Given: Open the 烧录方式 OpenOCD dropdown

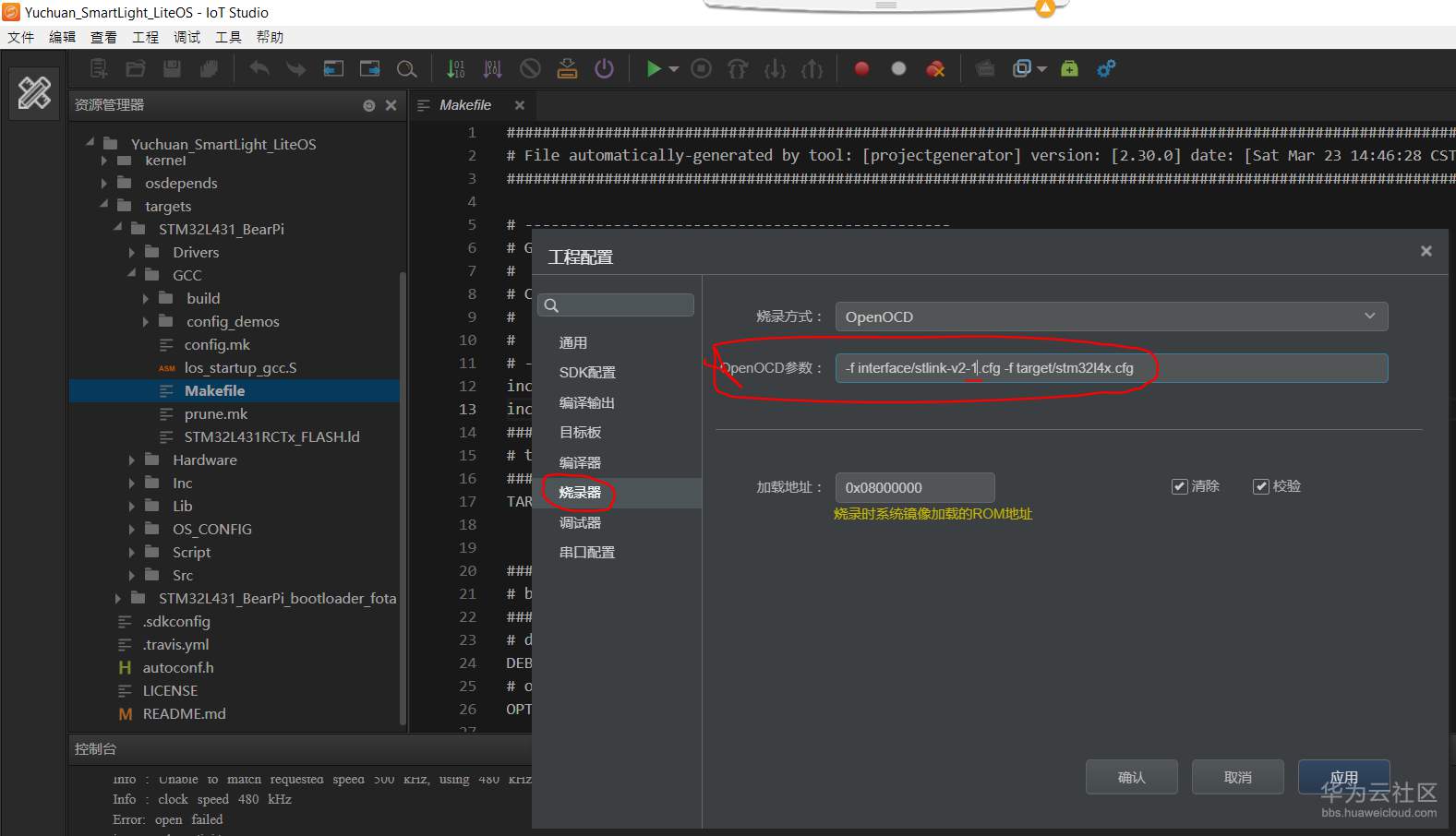Looking at the screenshot, I should [x=1111, y=316].
